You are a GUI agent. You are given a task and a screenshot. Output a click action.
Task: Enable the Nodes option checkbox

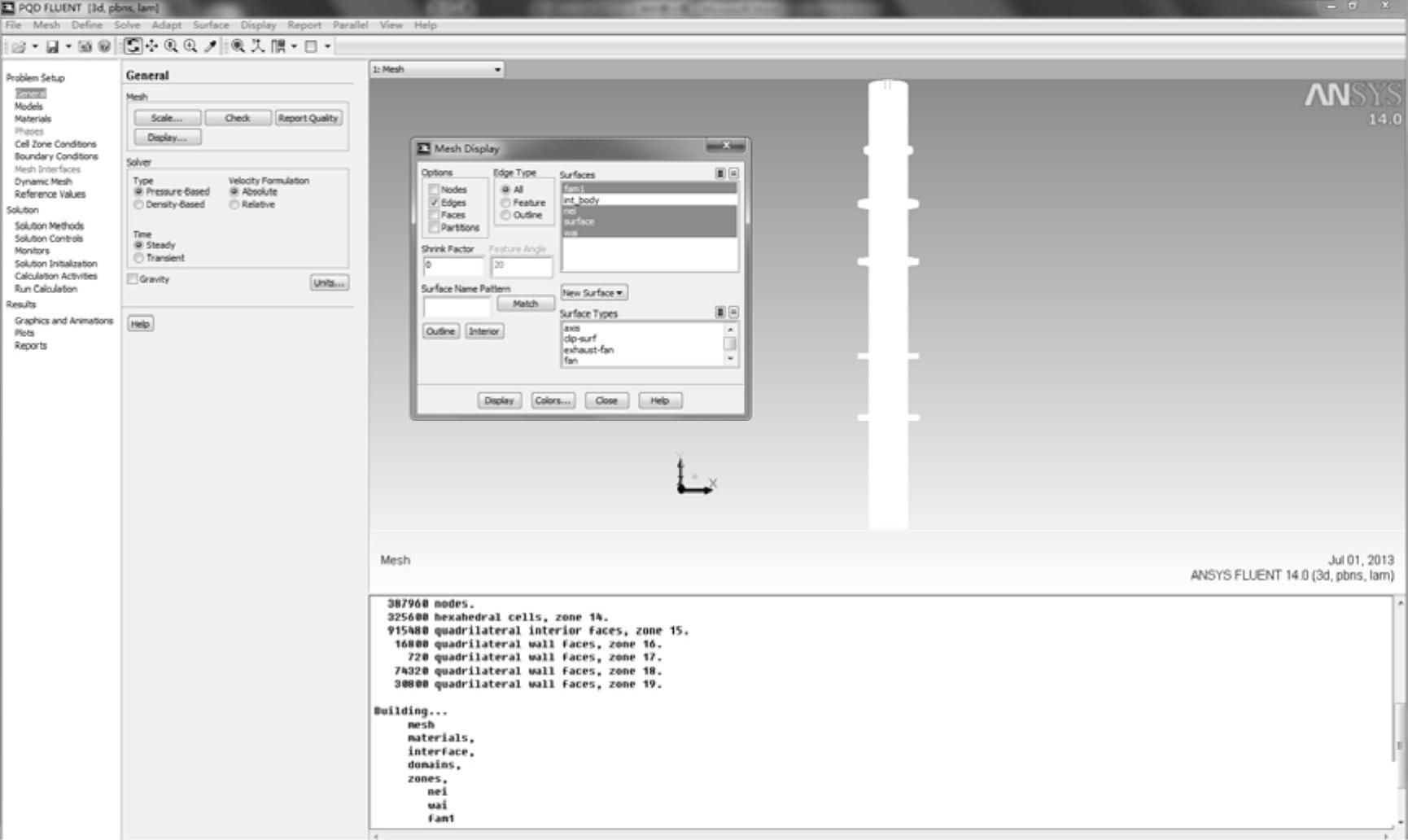pos(434,190)
